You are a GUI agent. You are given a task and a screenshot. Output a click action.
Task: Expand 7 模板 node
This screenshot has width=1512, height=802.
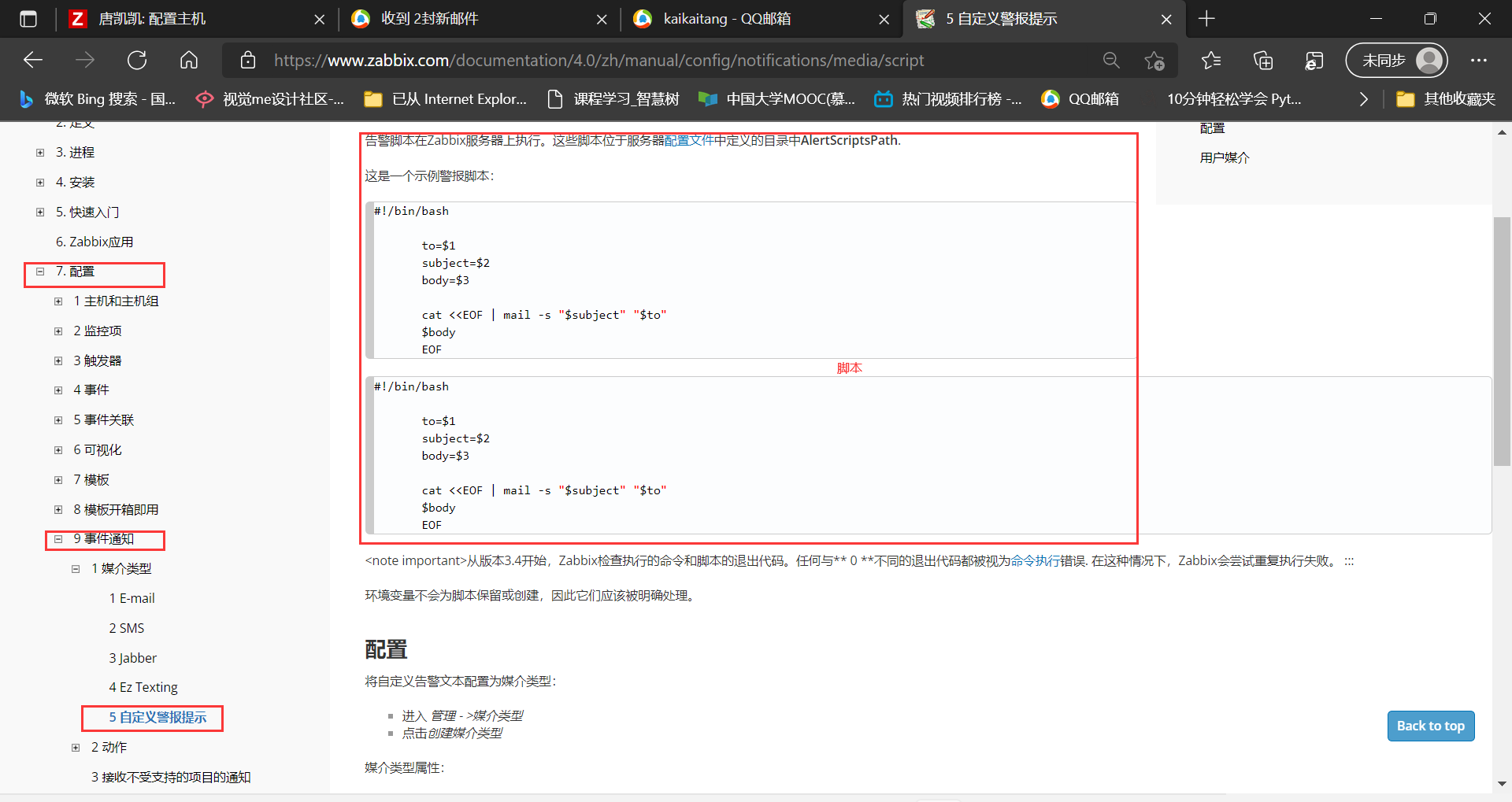pyautogui.click(x=58, y=480)
